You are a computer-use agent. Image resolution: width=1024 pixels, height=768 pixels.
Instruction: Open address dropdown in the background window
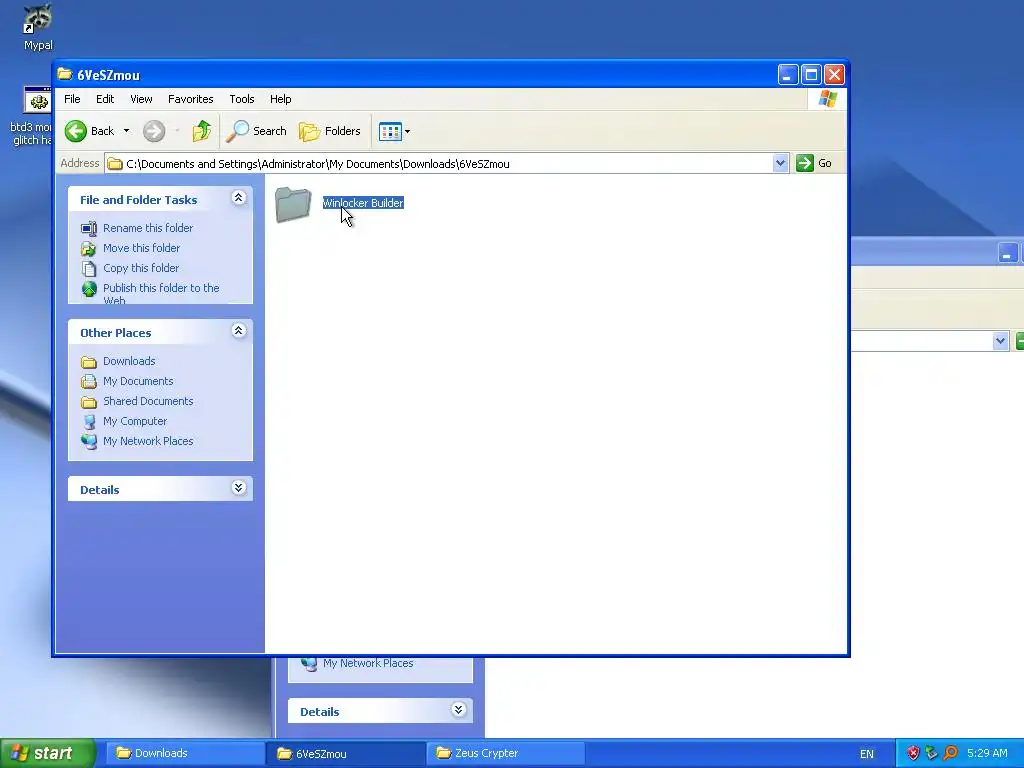tap(1000, 341)
